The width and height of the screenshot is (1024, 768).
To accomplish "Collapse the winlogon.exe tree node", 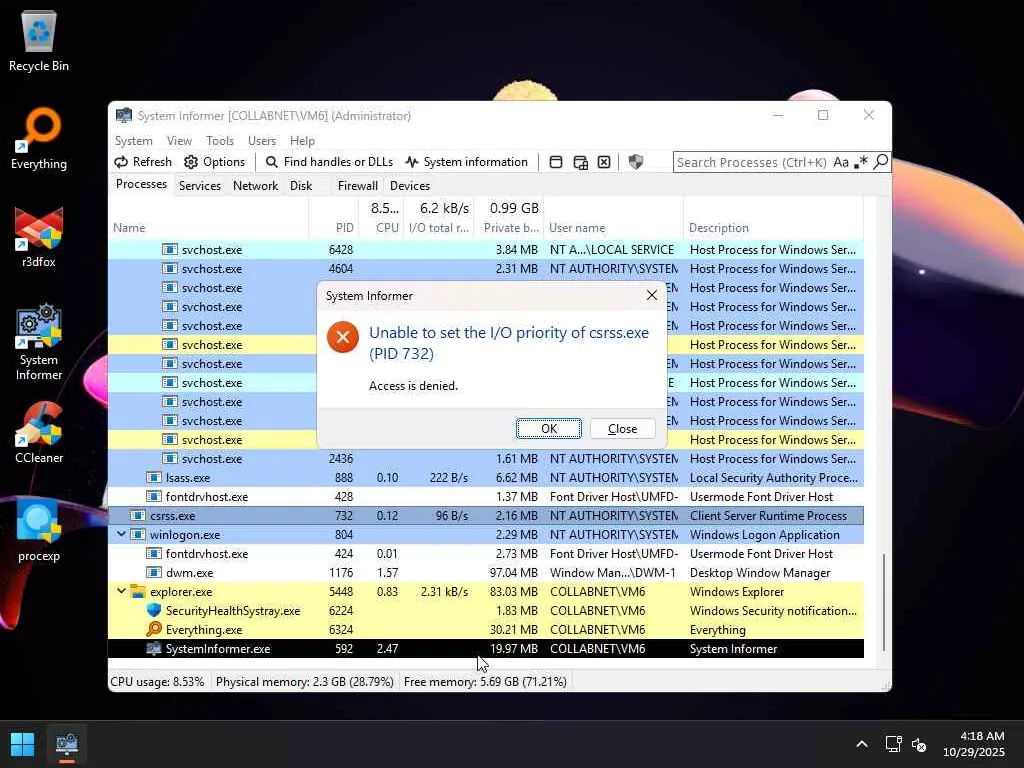I will (x=121, y=534).
